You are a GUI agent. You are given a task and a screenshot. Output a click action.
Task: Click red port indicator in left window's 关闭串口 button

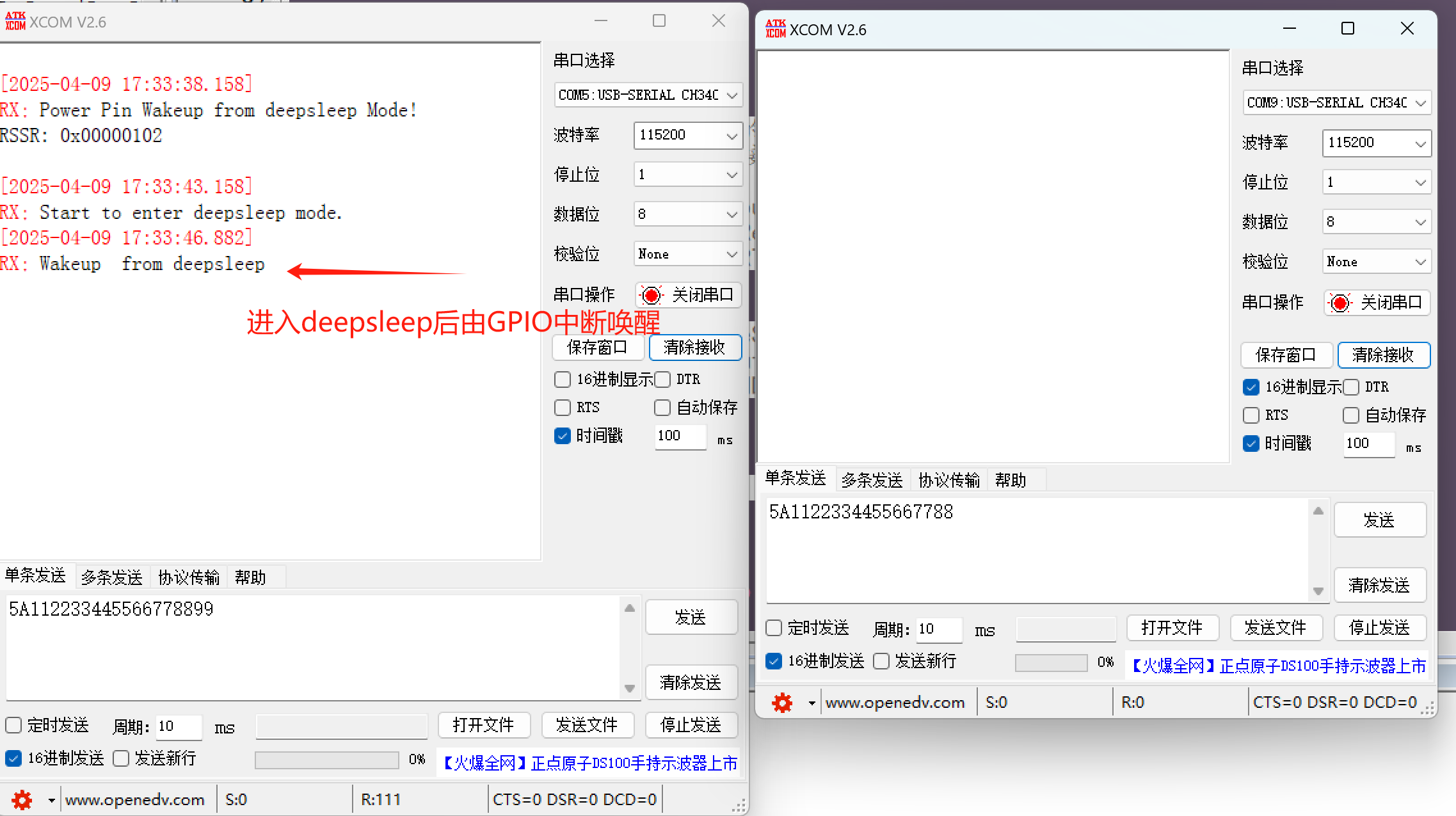[x=652, y=295]
